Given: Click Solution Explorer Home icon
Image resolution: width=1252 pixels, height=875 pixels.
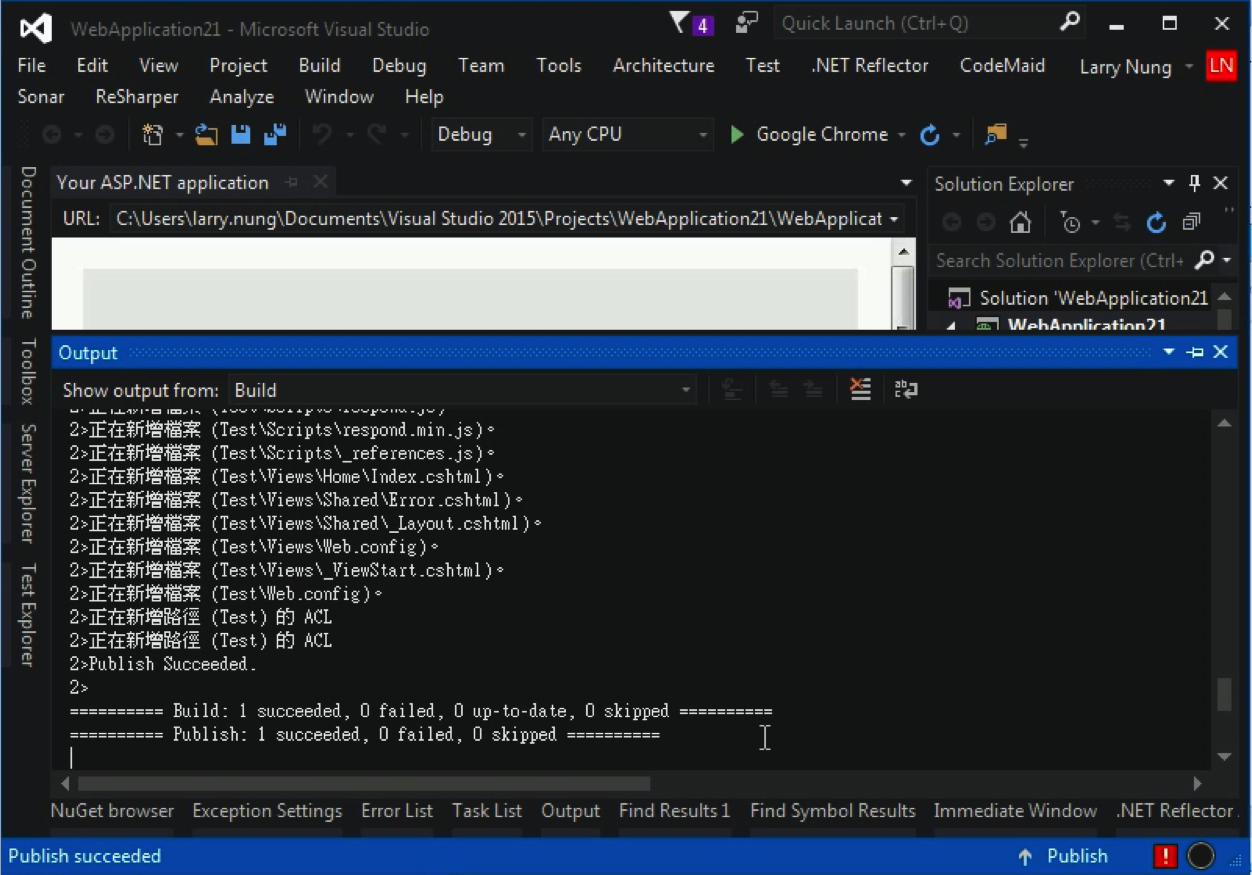Looking at the screenshot, I should (1020, 222).
